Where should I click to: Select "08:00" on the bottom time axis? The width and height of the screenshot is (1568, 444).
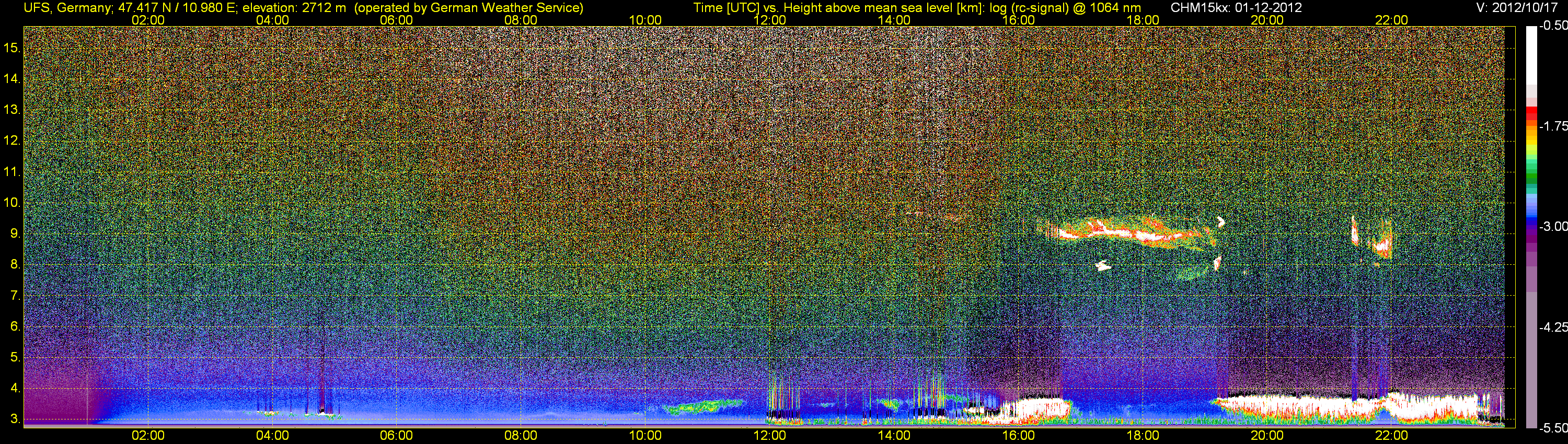coord(521,436)
